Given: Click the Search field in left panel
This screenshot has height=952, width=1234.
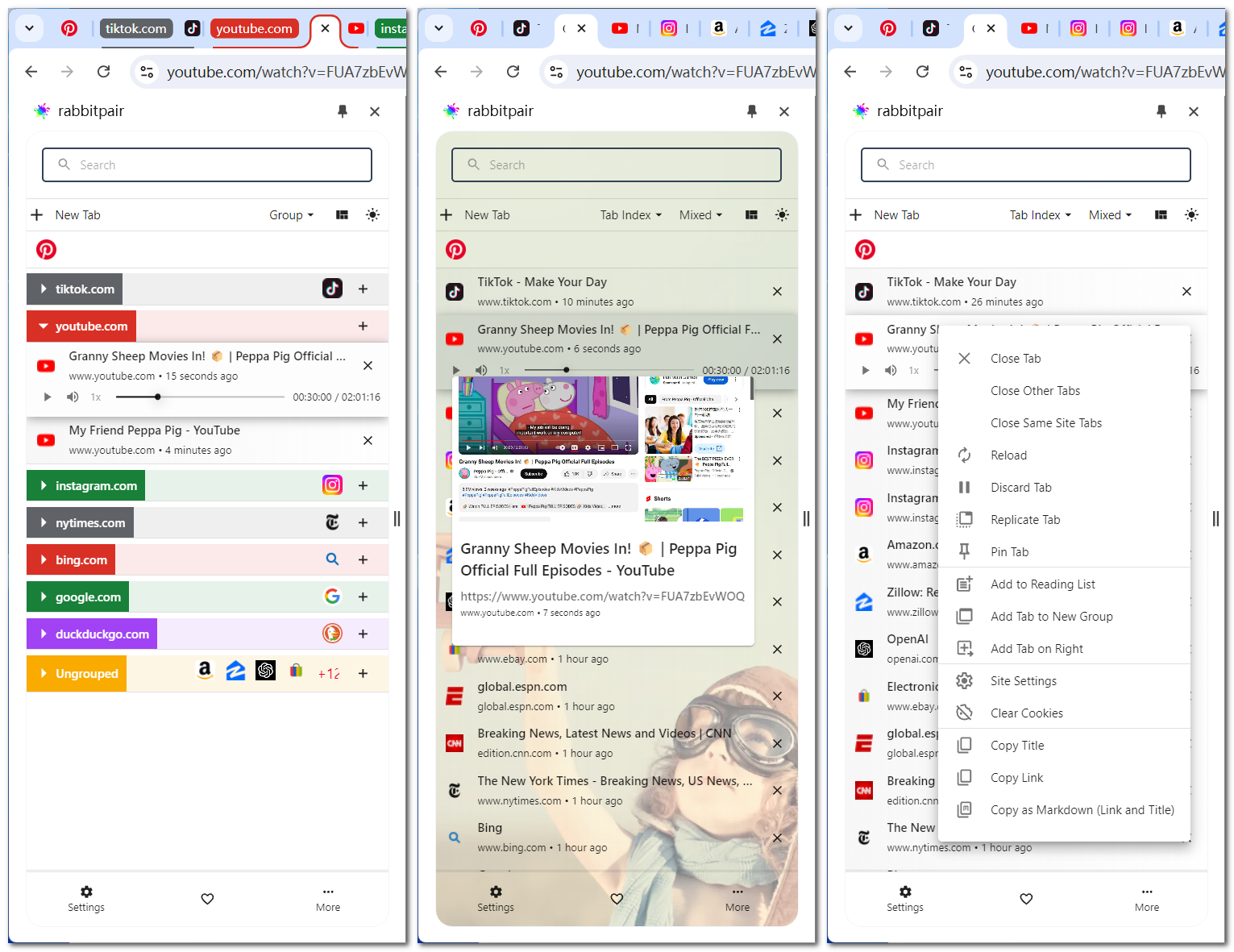Looking at the screenshot, I should [x=207, y=164].
